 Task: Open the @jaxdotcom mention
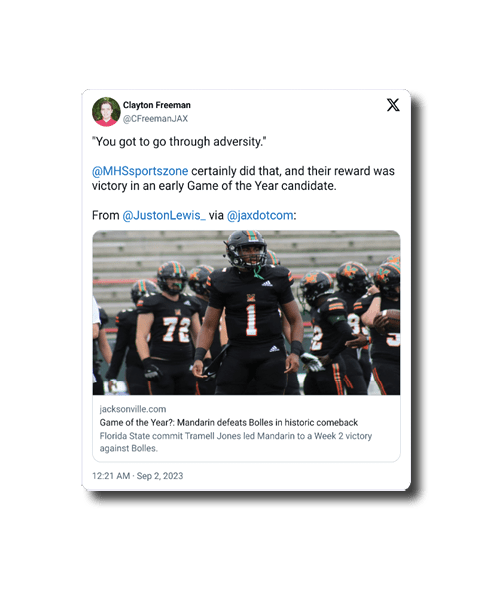[x=260, y=215]
